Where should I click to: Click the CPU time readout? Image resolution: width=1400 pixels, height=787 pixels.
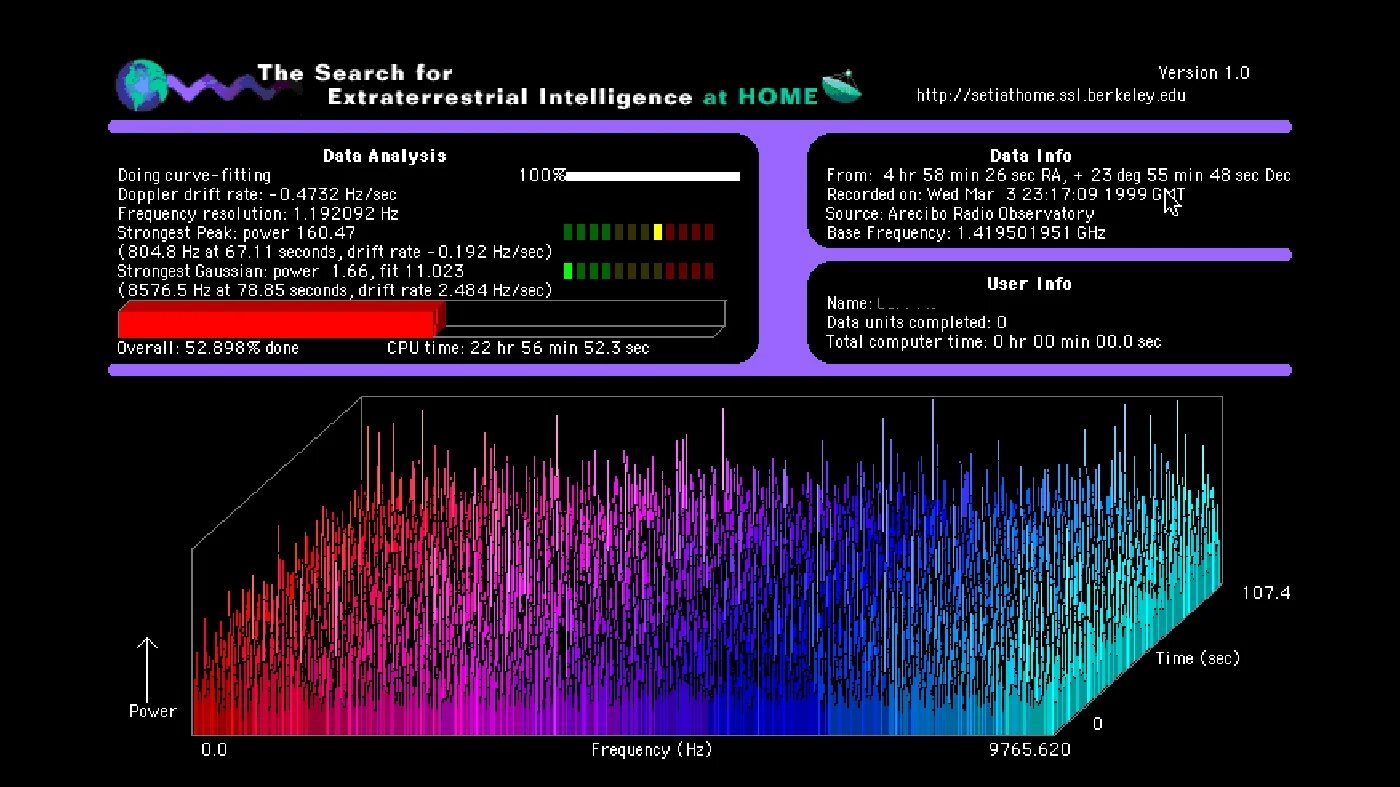click(517, 348)
